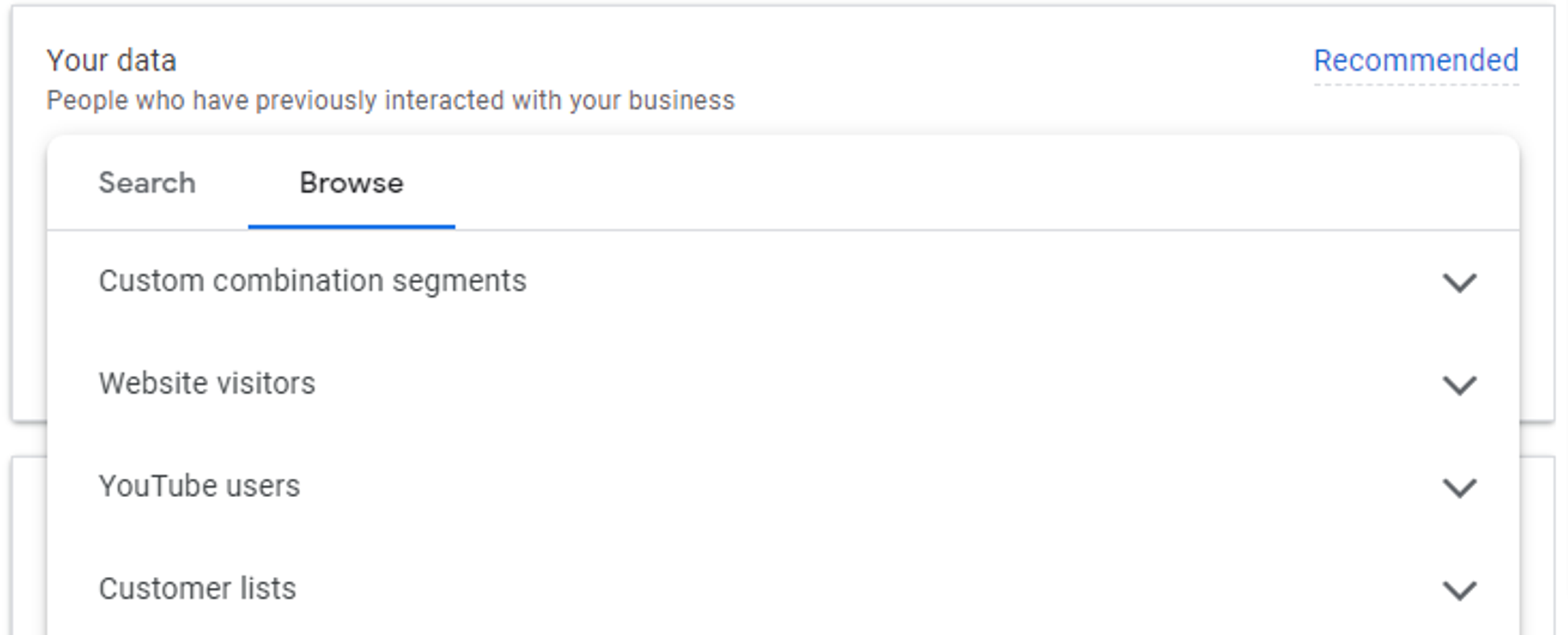Expand the Website visitors chevron arrow
Screen dimensions: 1568x635
point(1460,385)
